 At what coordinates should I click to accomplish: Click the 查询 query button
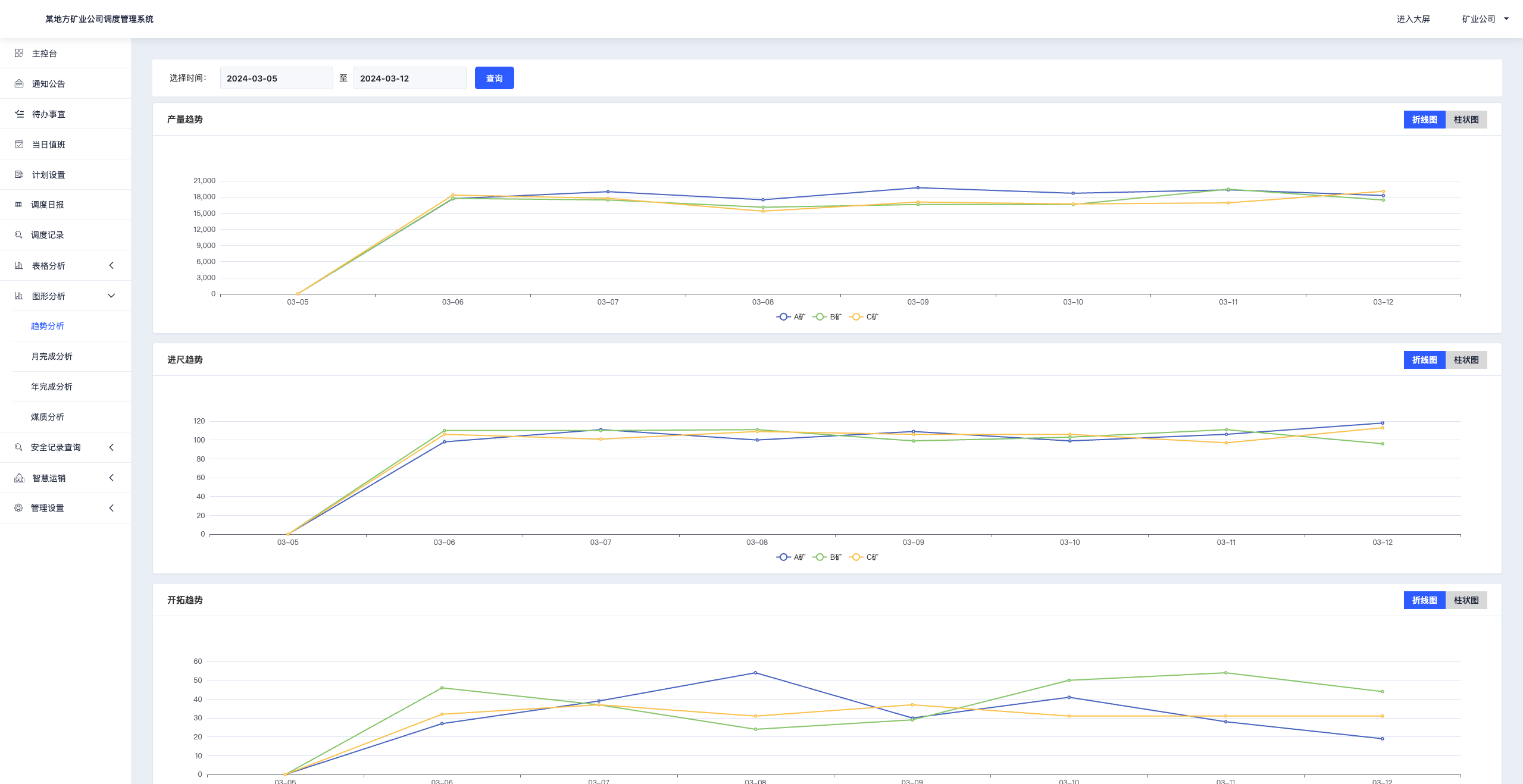(x=494, y=78)
